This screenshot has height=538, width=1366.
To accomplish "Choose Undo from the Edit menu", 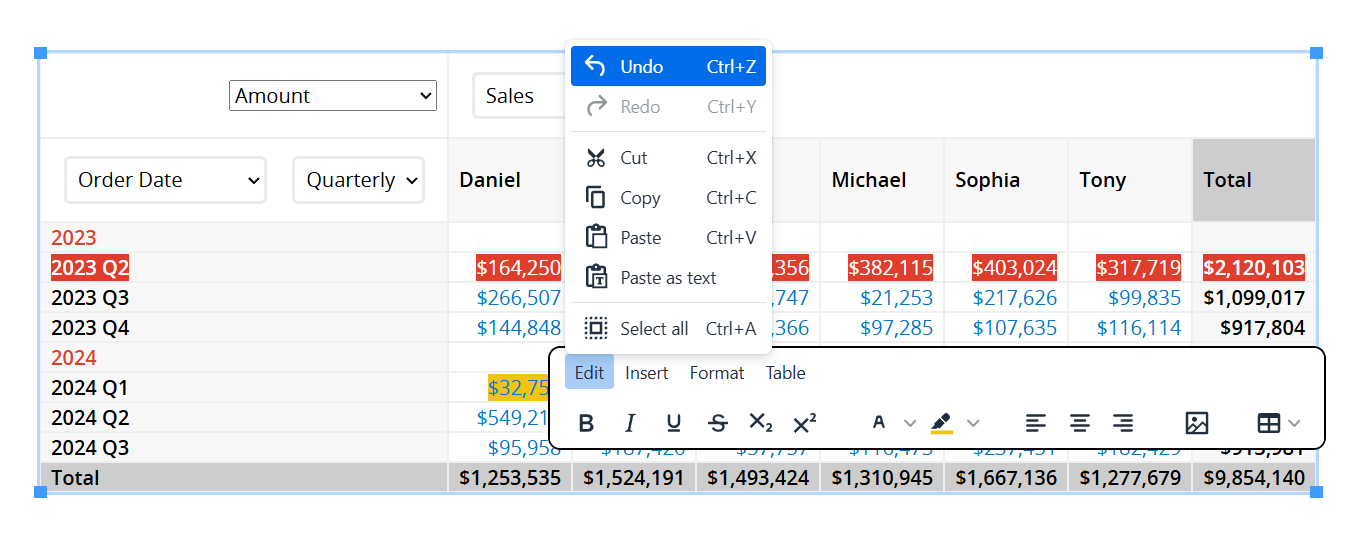I will [668, 67].
